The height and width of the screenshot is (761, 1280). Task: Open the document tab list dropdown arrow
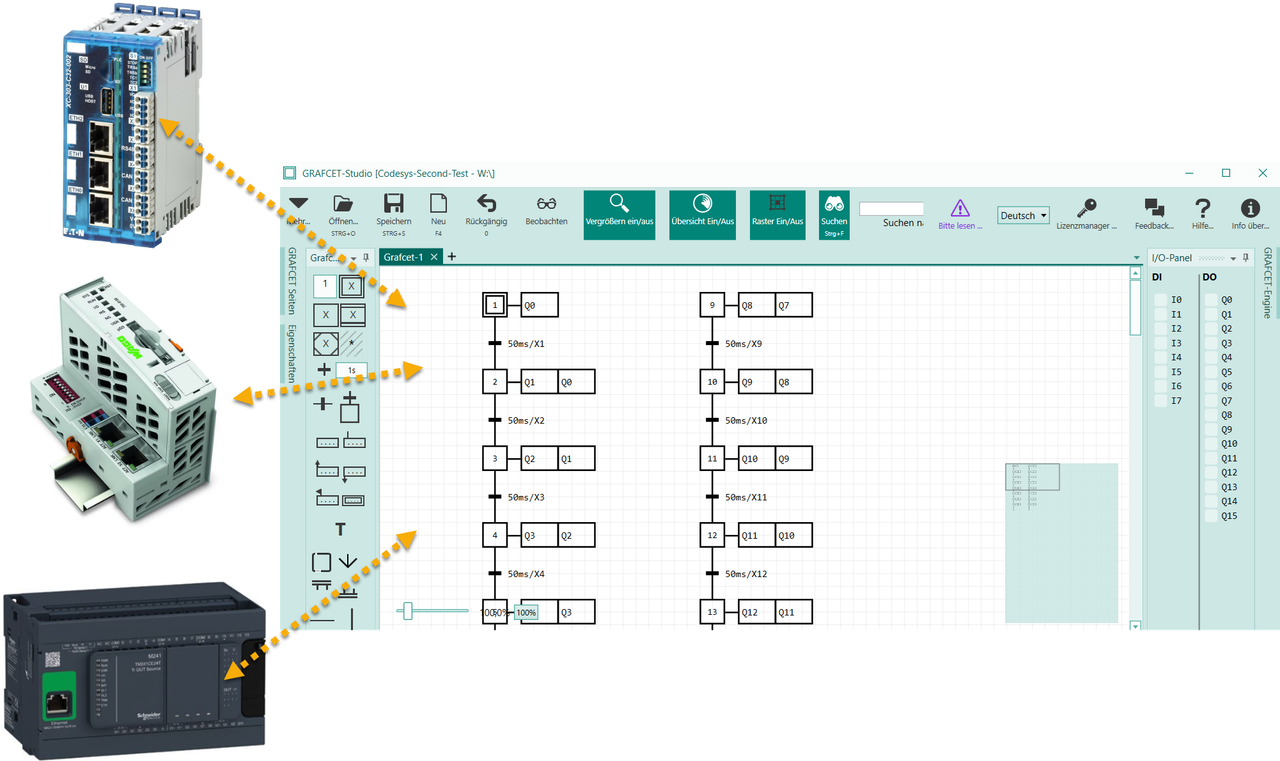[1137, 258]
